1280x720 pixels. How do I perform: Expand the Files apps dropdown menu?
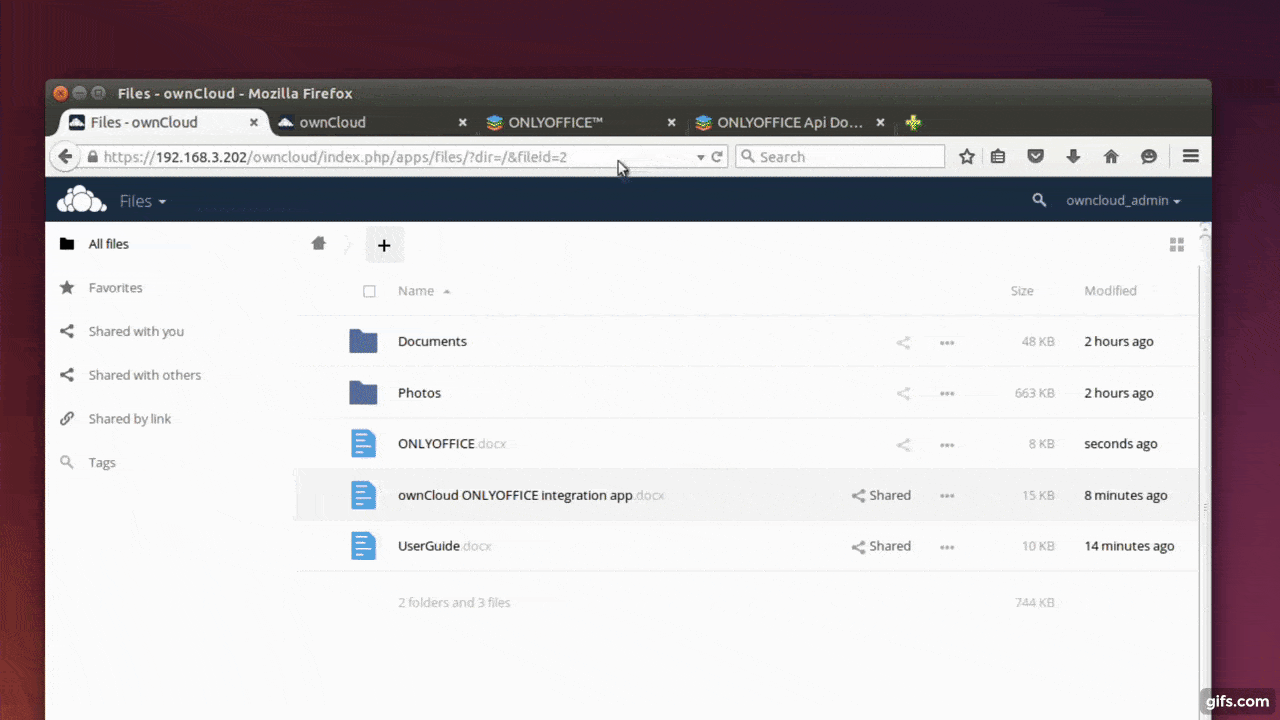[x=142, y=201]
